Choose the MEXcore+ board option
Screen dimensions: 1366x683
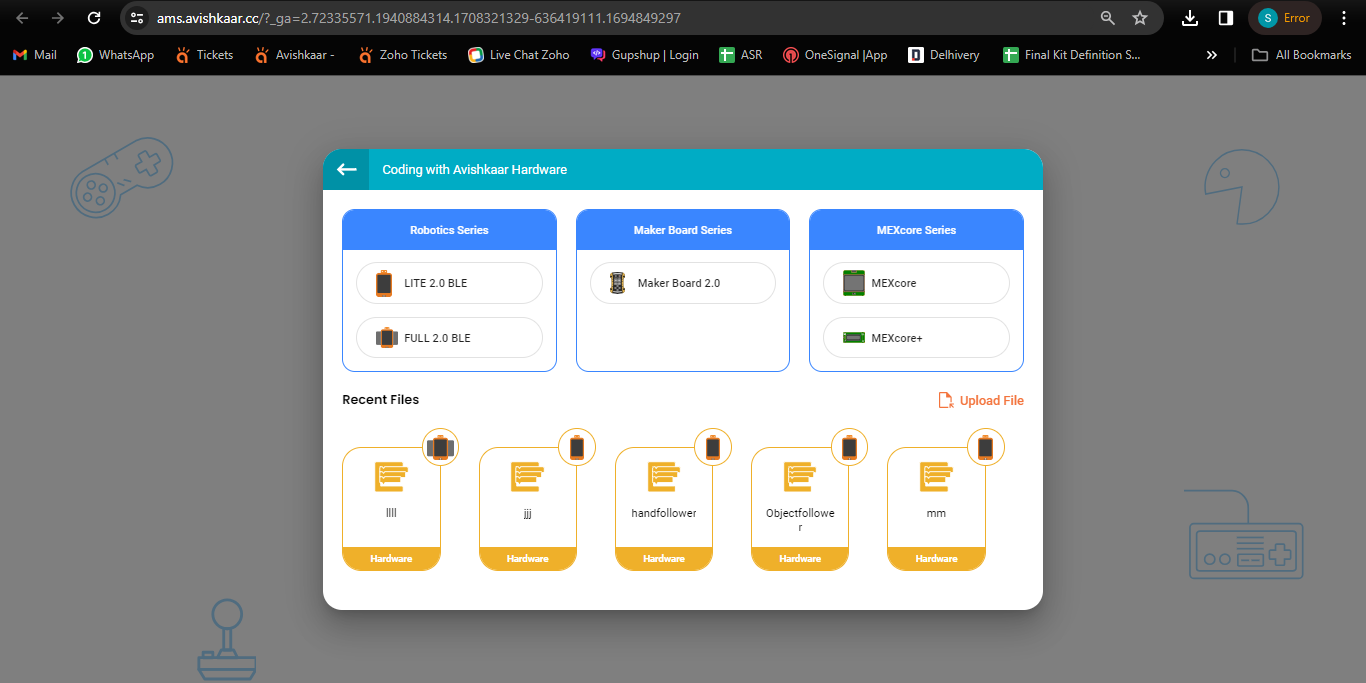coord(916,338)
